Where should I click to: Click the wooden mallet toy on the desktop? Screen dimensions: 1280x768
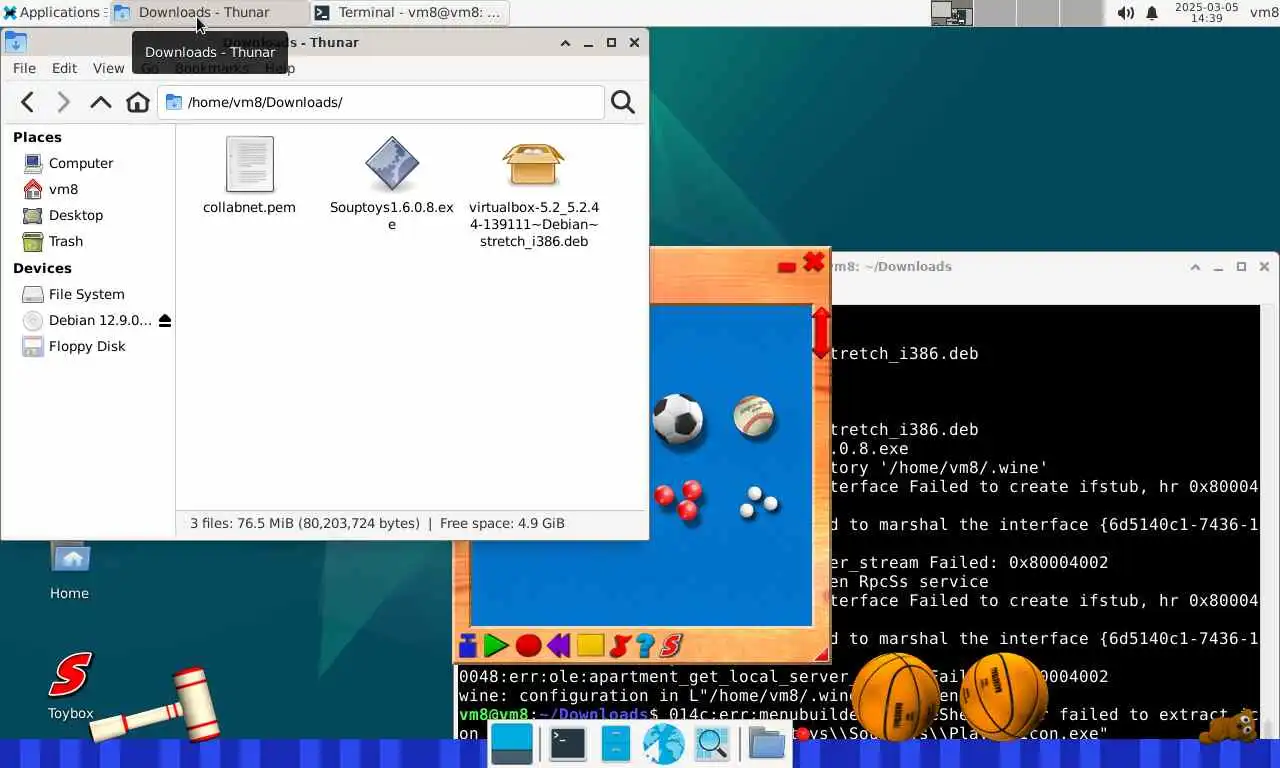pyautogui.click(x=155, y=707)
